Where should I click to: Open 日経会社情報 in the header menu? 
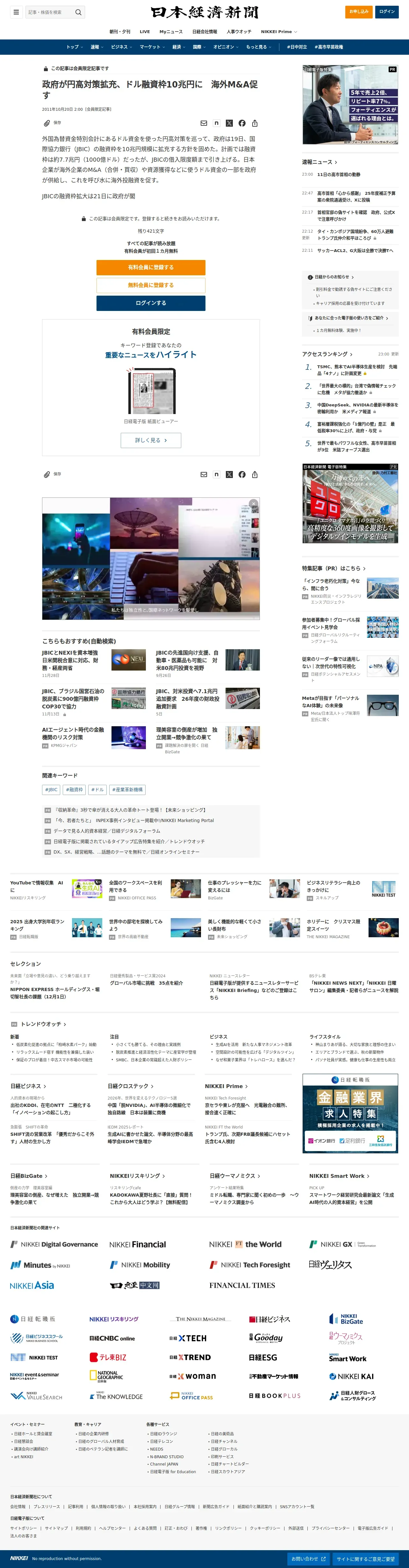(204, 32)
